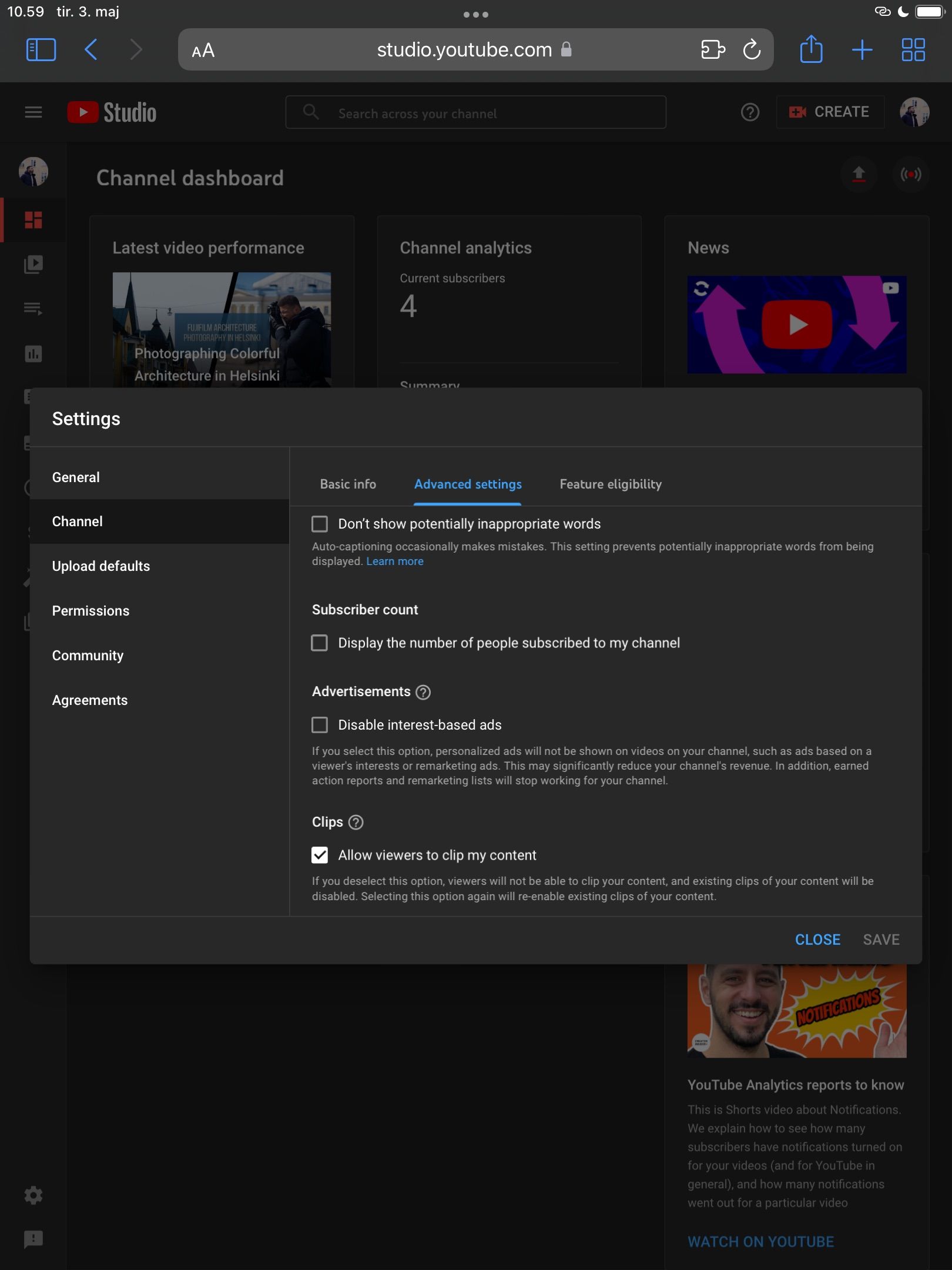Tap the studio.youtube.com address bar
The width and height of the screenshot is (952, 1270).
pyautogui.click(x=475, y=50)
